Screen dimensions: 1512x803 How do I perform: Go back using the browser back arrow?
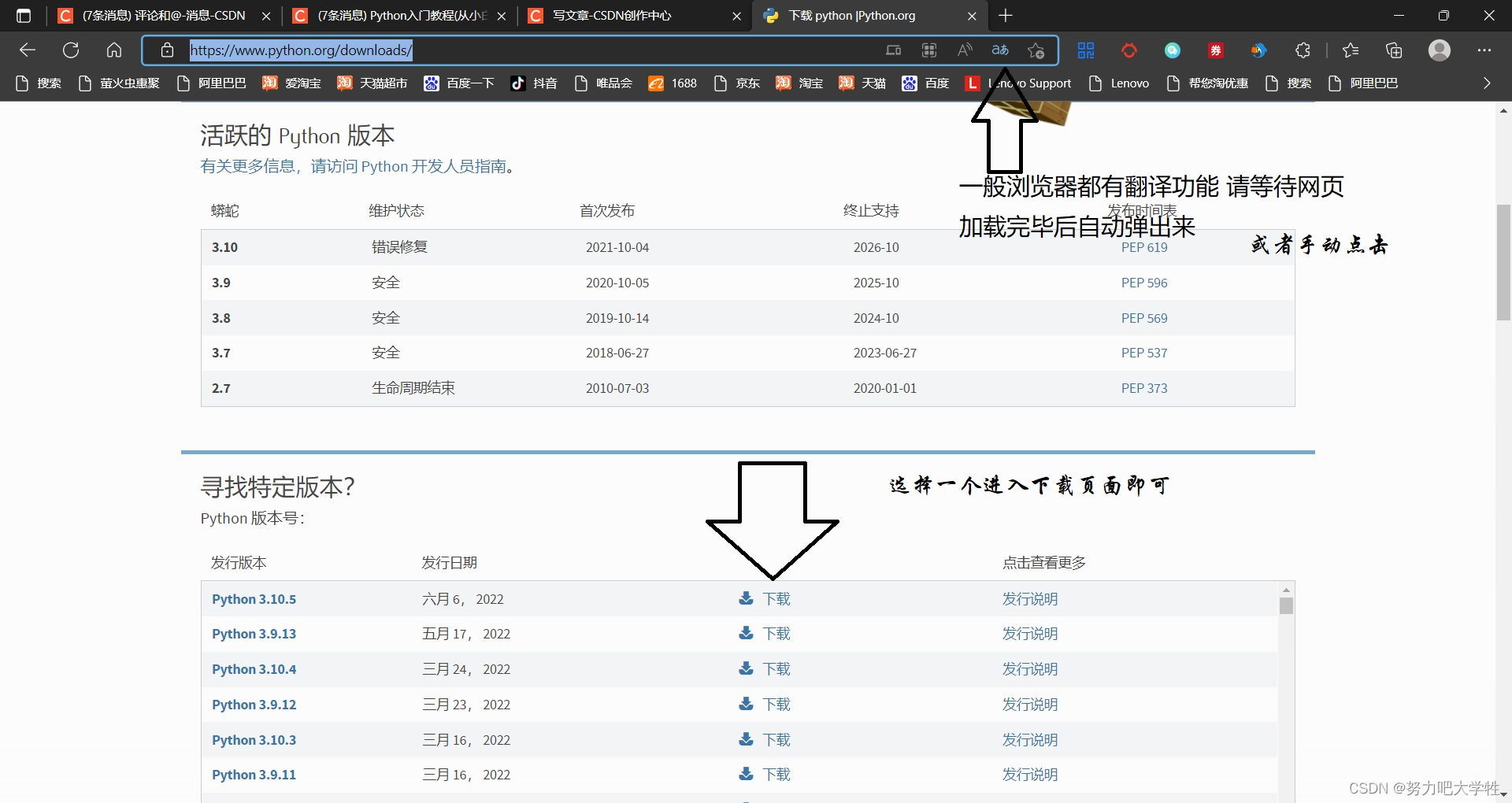(28, 50)
